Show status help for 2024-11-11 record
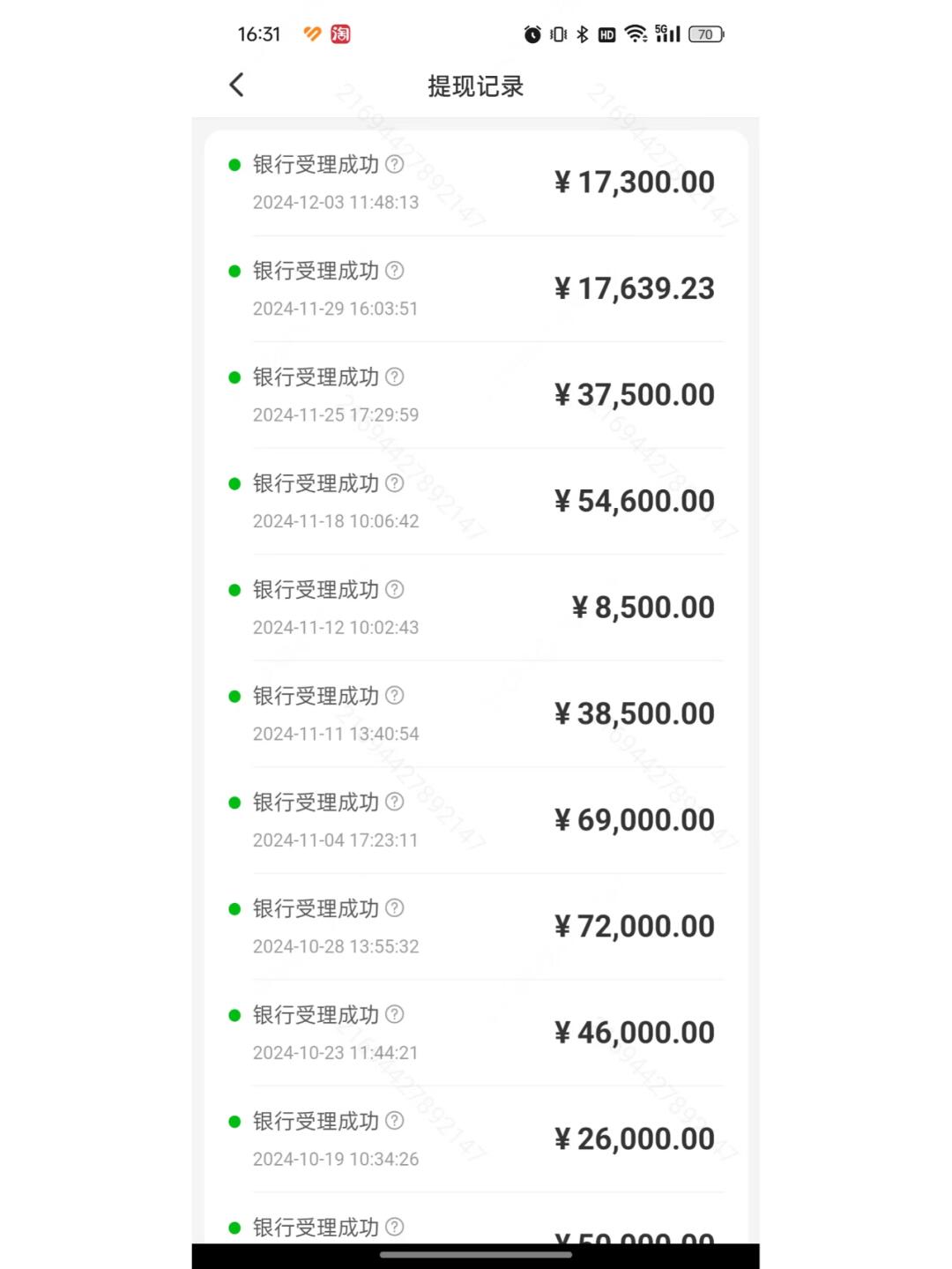 [395, 696]
